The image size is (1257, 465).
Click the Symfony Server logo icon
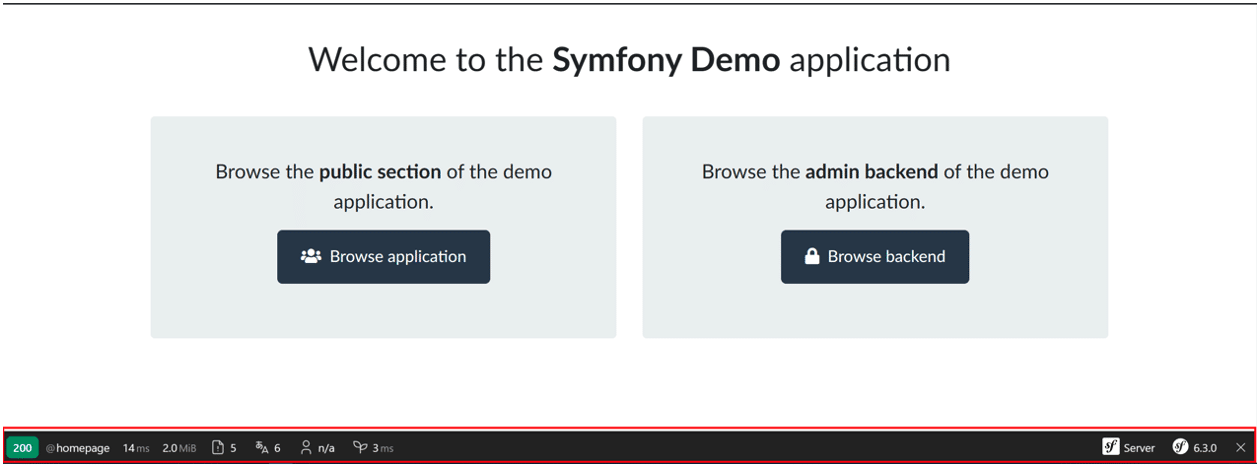(x=1110, y=447)
